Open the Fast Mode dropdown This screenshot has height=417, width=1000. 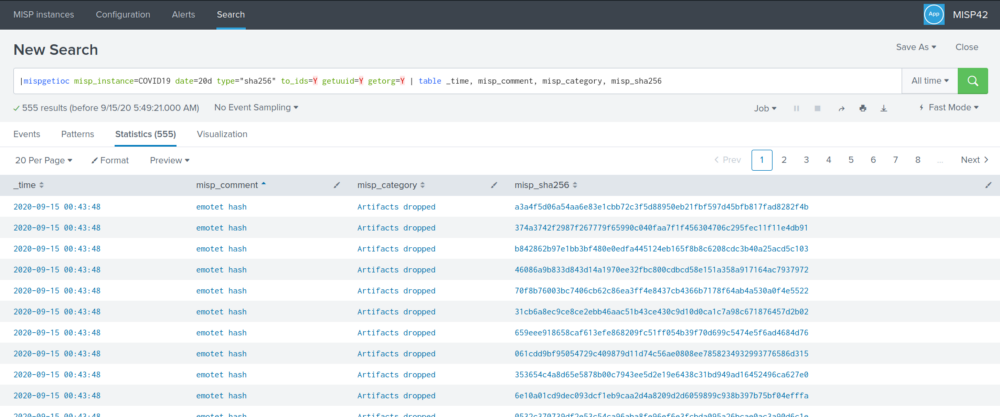coord(949,108)
